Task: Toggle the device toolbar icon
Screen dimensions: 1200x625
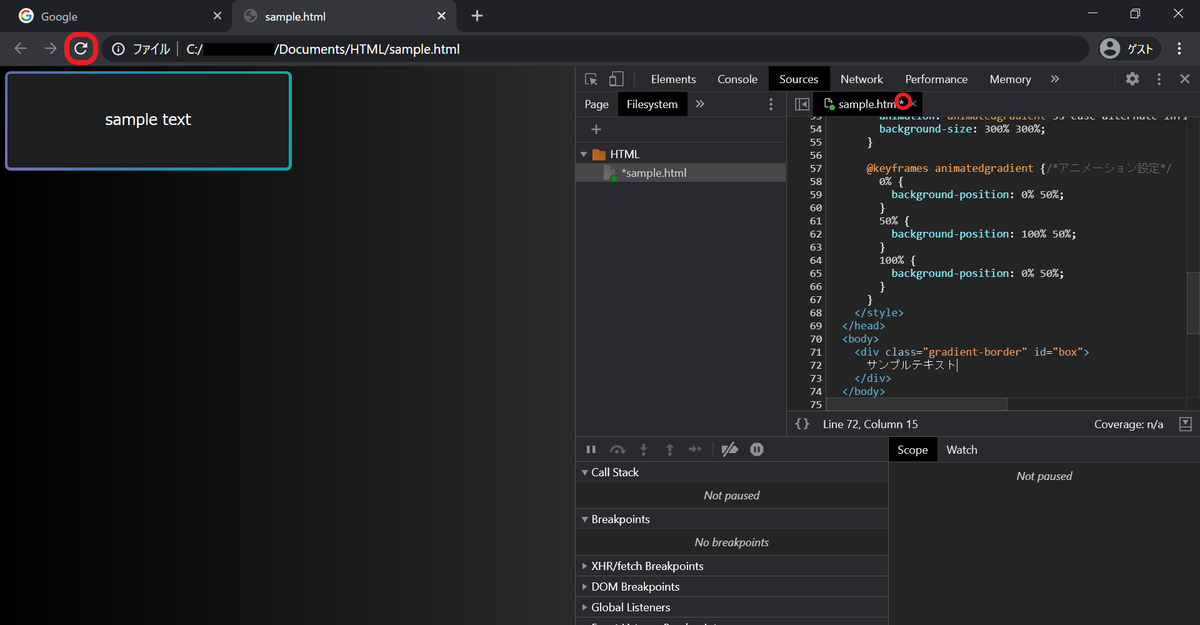Action: coord(616,79)
